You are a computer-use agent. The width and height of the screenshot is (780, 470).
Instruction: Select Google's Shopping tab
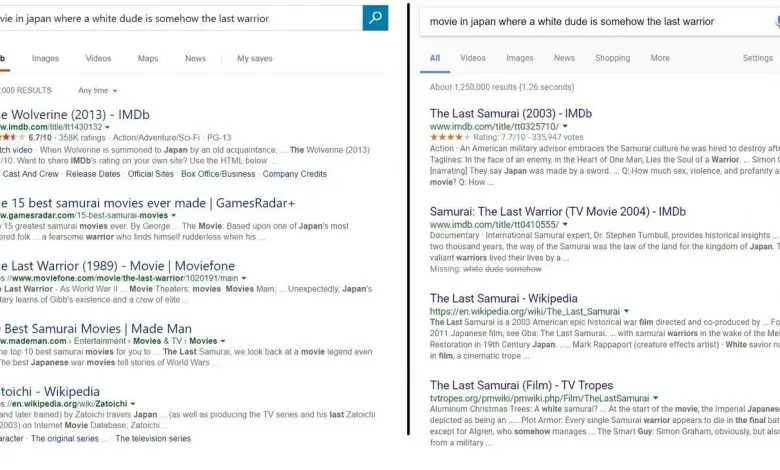(x=612, y=58)
